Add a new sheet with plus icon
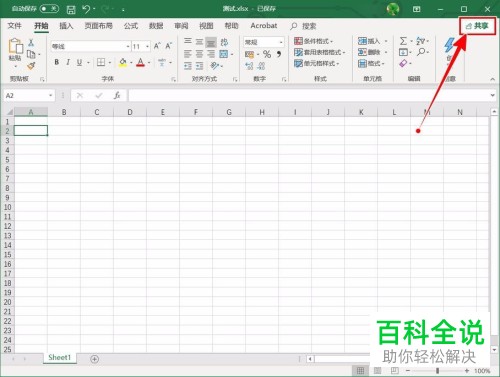This screenshot has width=500, height=377. point(95,359)
